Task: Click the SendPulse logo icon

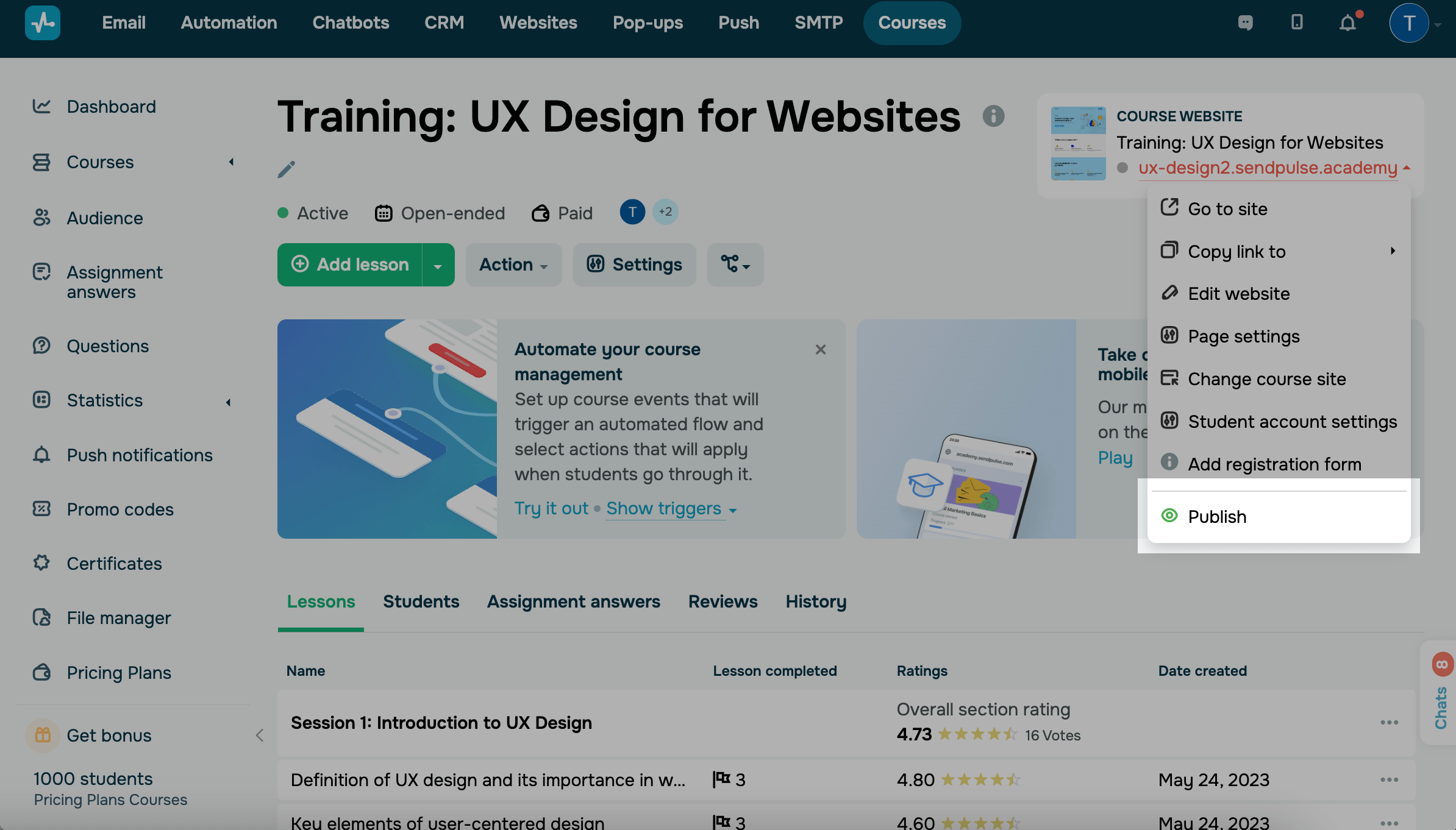Action: tap(43, 23)
